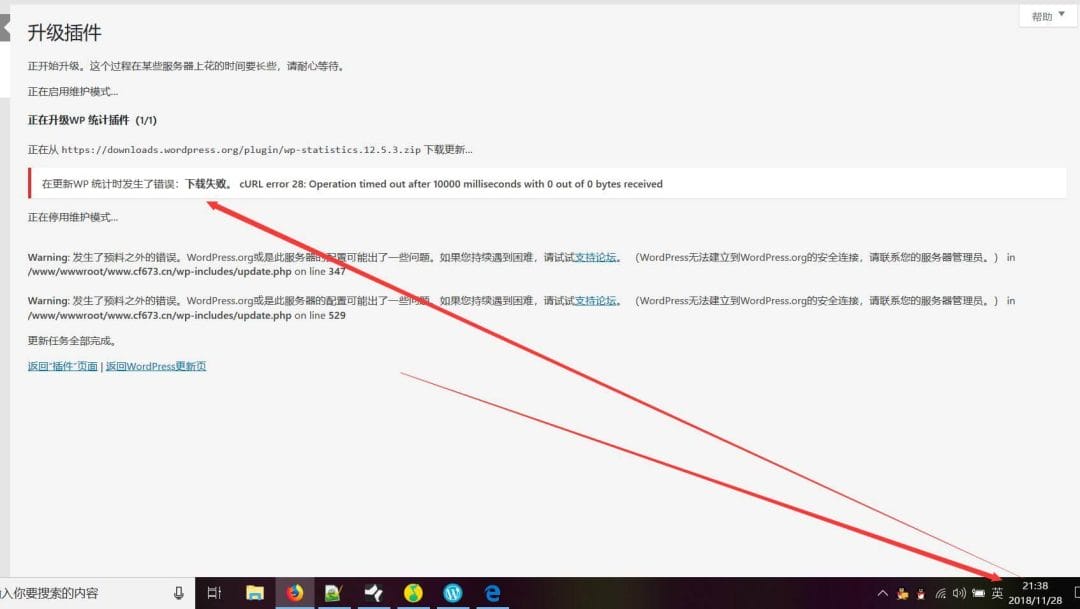Click the Windows search input box
Screen dimensions: 1080x609
80,593
